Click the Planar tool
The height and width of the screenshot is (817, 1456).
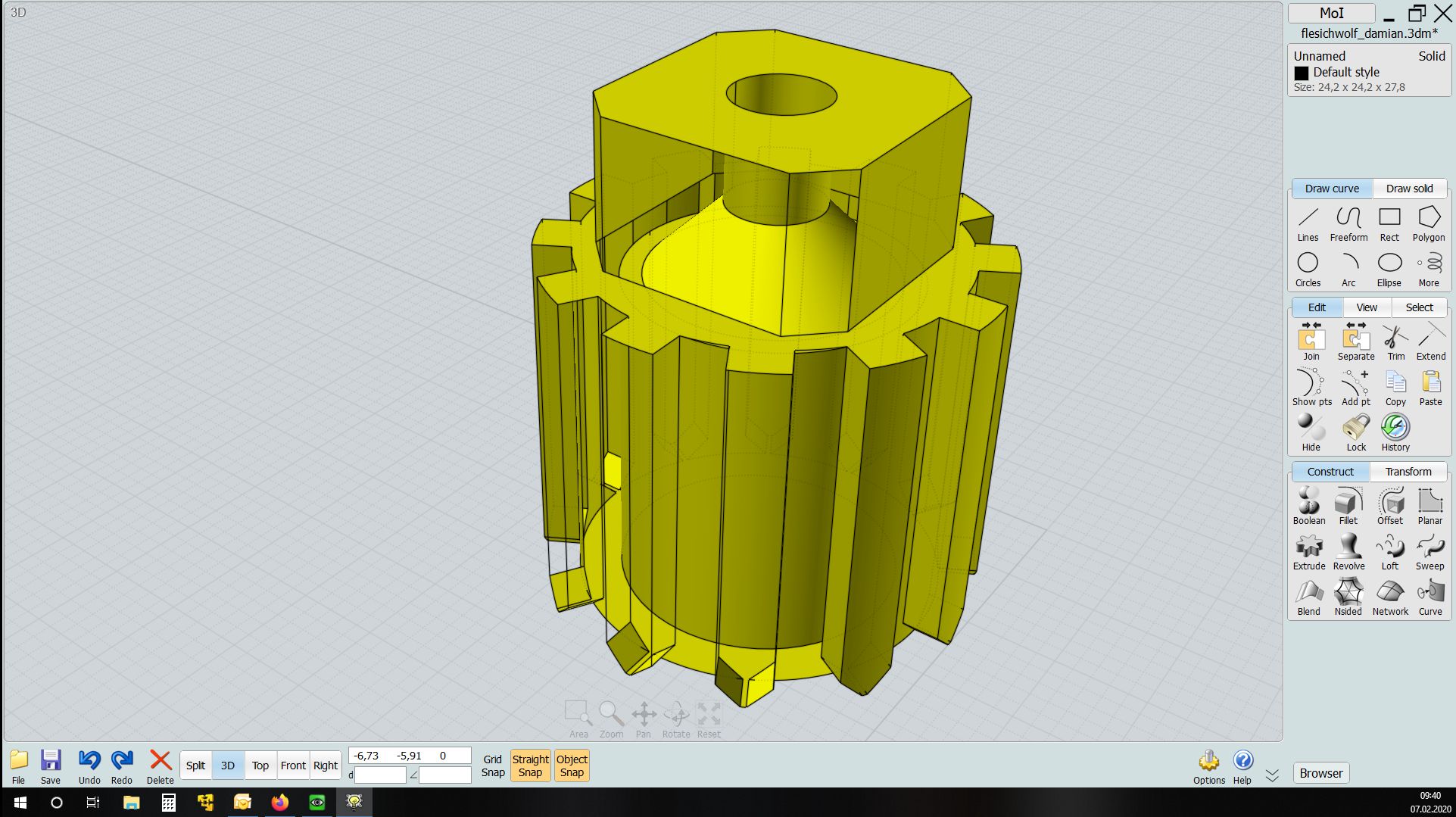1429,507
